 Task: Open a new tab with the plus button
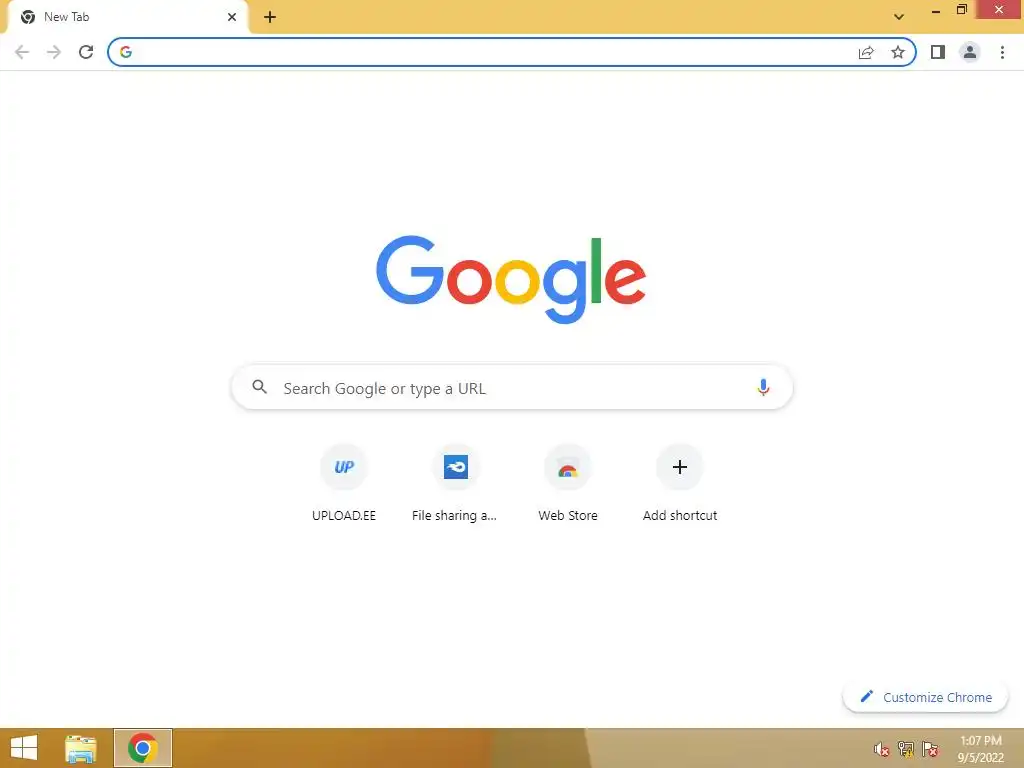pos(270,17)
